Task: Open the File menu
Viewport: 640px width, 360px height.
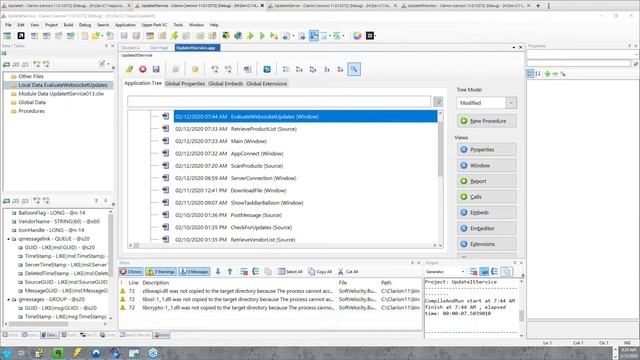Action: tap(8, 25)
